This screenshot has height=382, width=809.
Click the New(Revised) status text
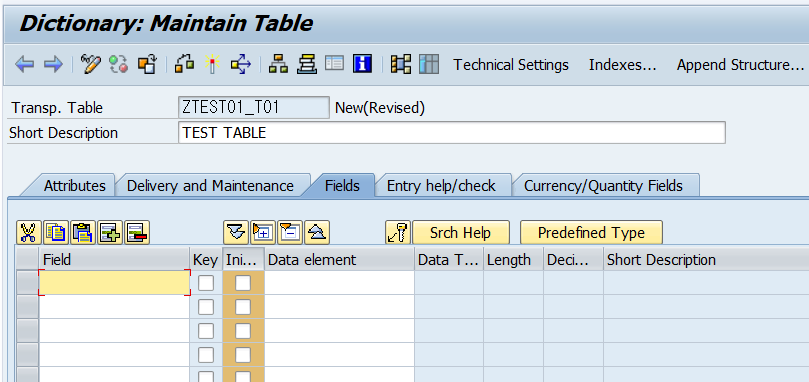point(380,108)
